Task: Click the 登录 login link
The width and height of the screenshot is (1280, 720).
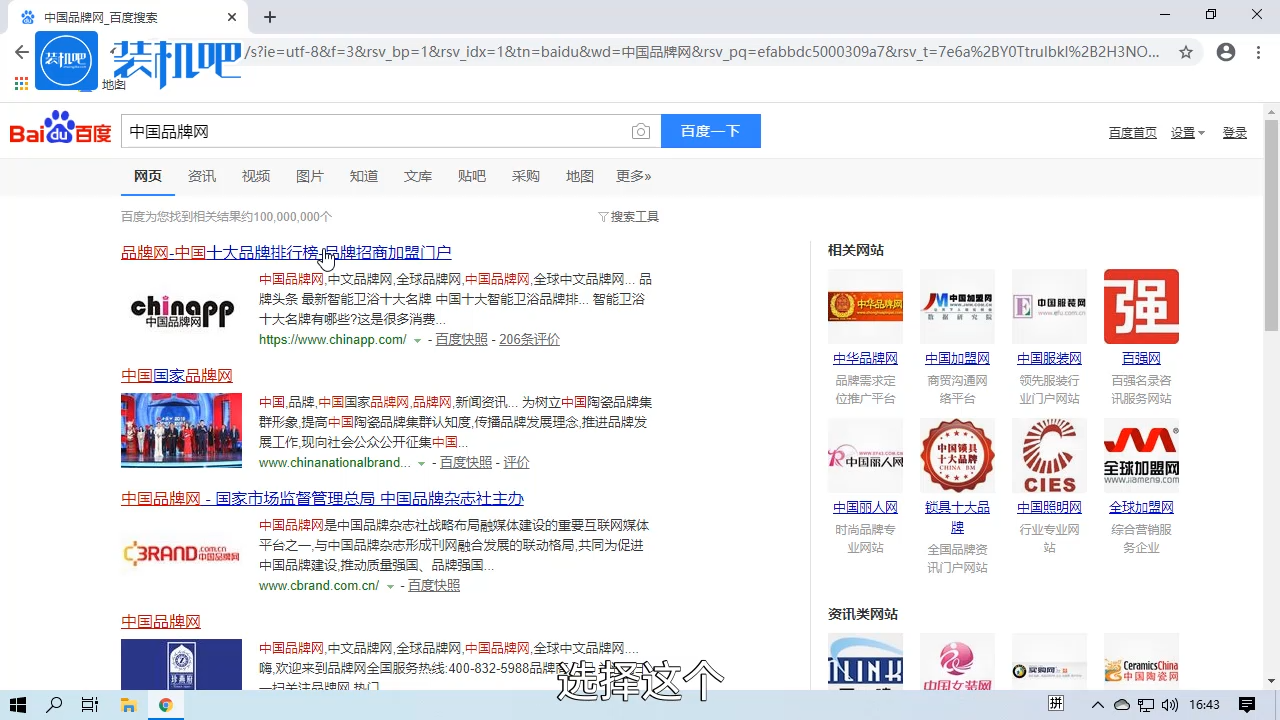Action: pyautogui.click(x=1234, y=131)
